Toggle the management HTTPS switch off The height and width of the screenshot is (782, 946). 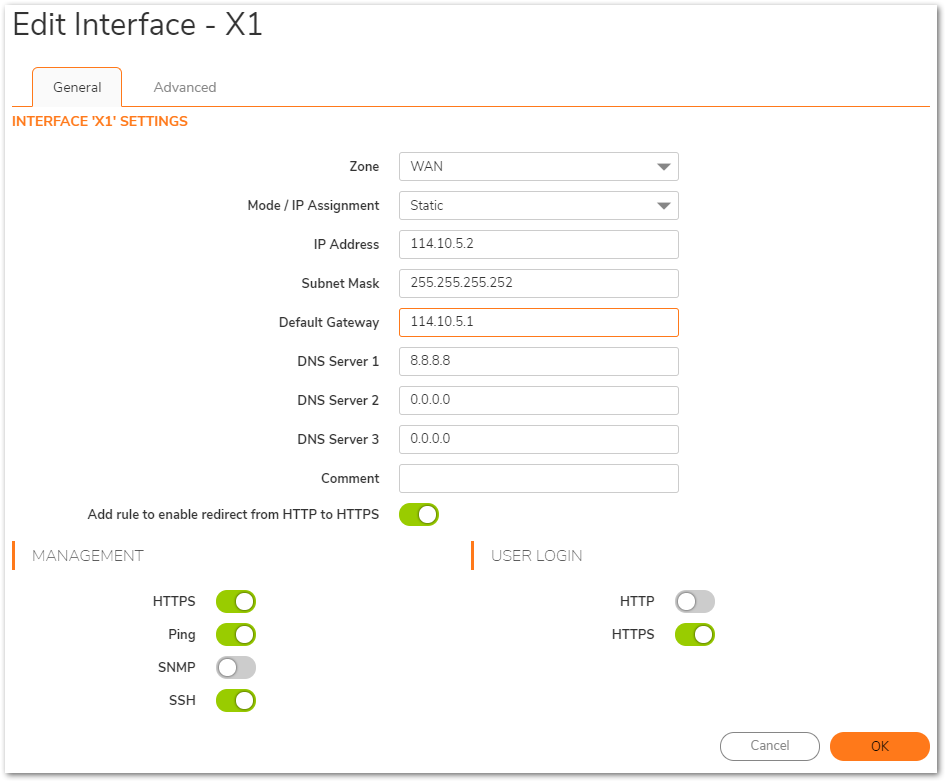(x=236, y=602)
